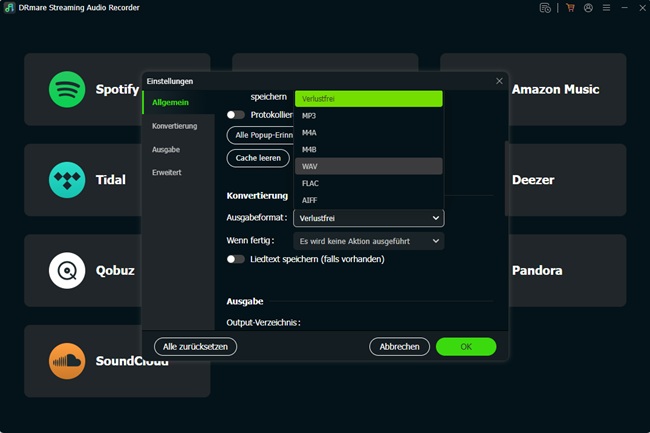This screenshot has width=650, height=433.
Task: Open the conversion history list icon
Action: (x=545, y=8)
